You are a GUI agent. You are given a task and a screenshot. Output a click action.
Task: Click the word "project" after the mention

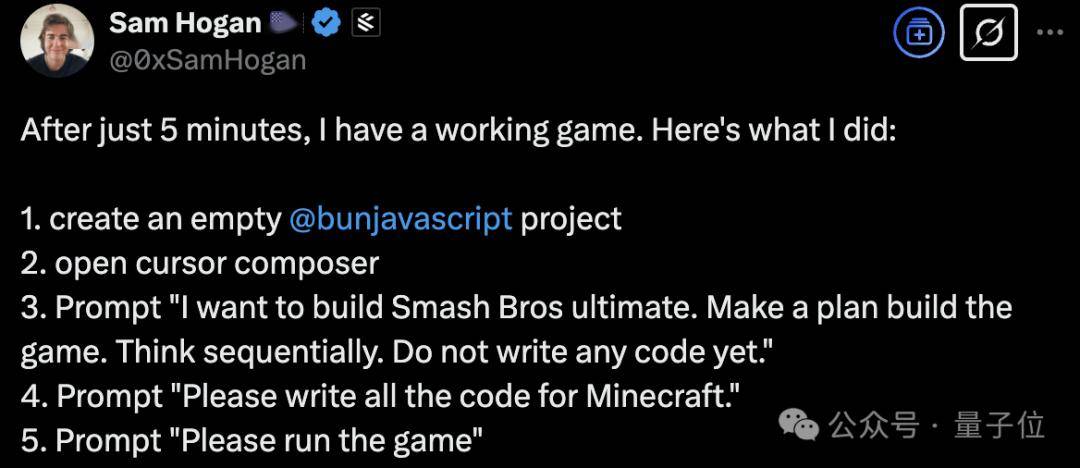point(571,220)
